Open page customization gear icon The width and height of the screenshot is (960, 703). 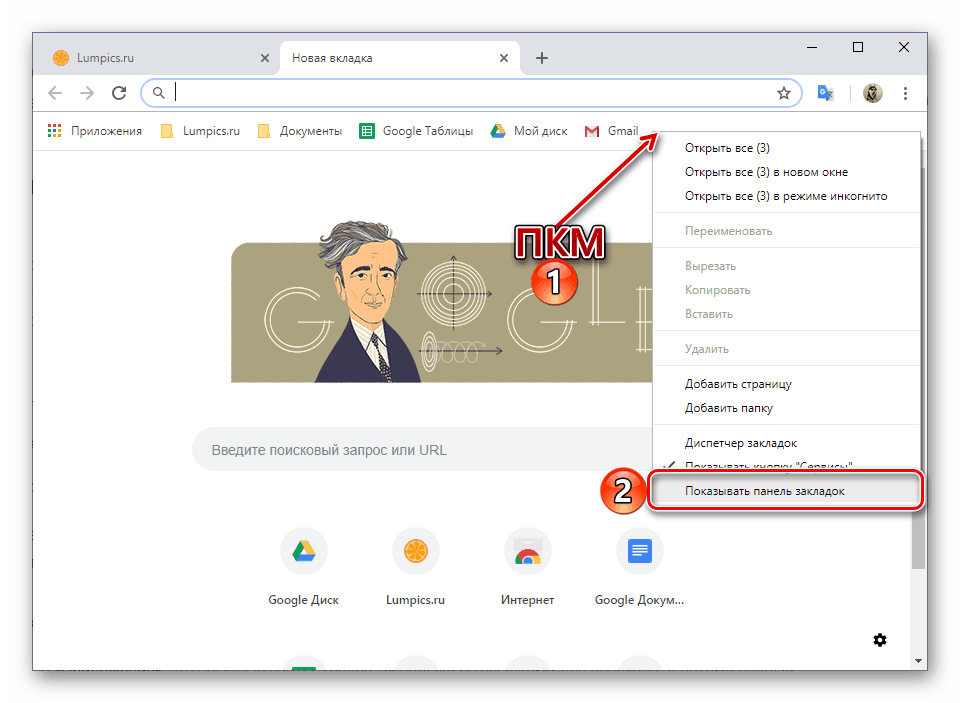(x=880, y=640)
